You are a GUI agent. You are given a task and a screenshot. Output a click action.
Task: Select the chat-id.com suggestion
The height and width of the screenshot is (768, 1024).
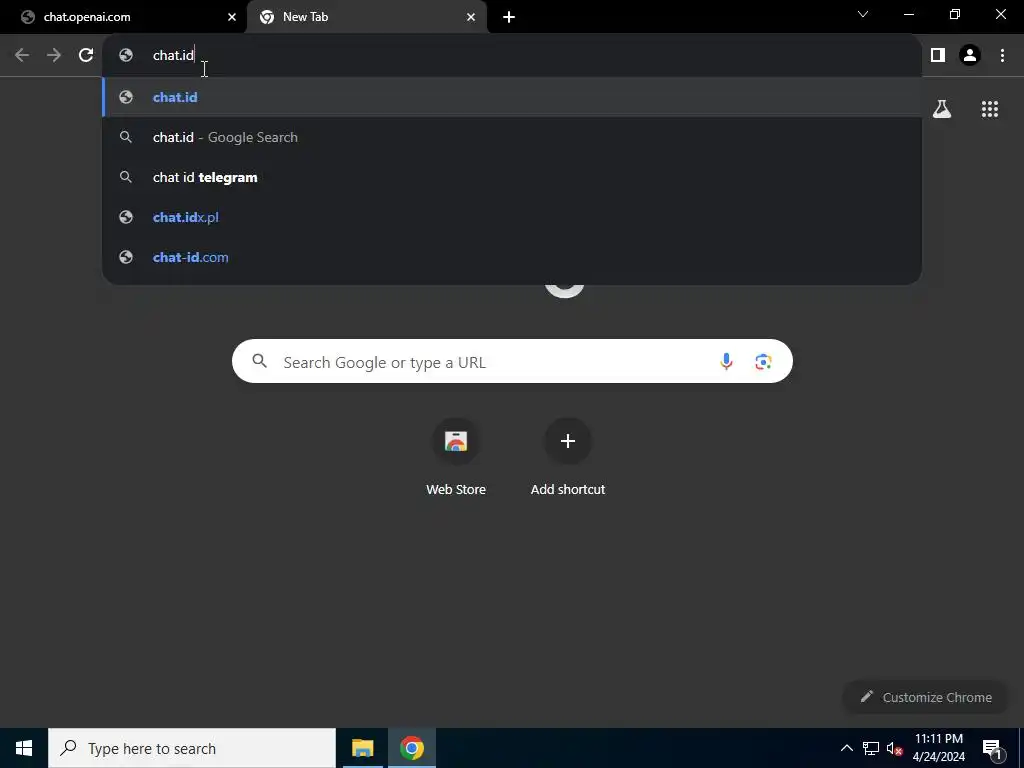point(513,257)
